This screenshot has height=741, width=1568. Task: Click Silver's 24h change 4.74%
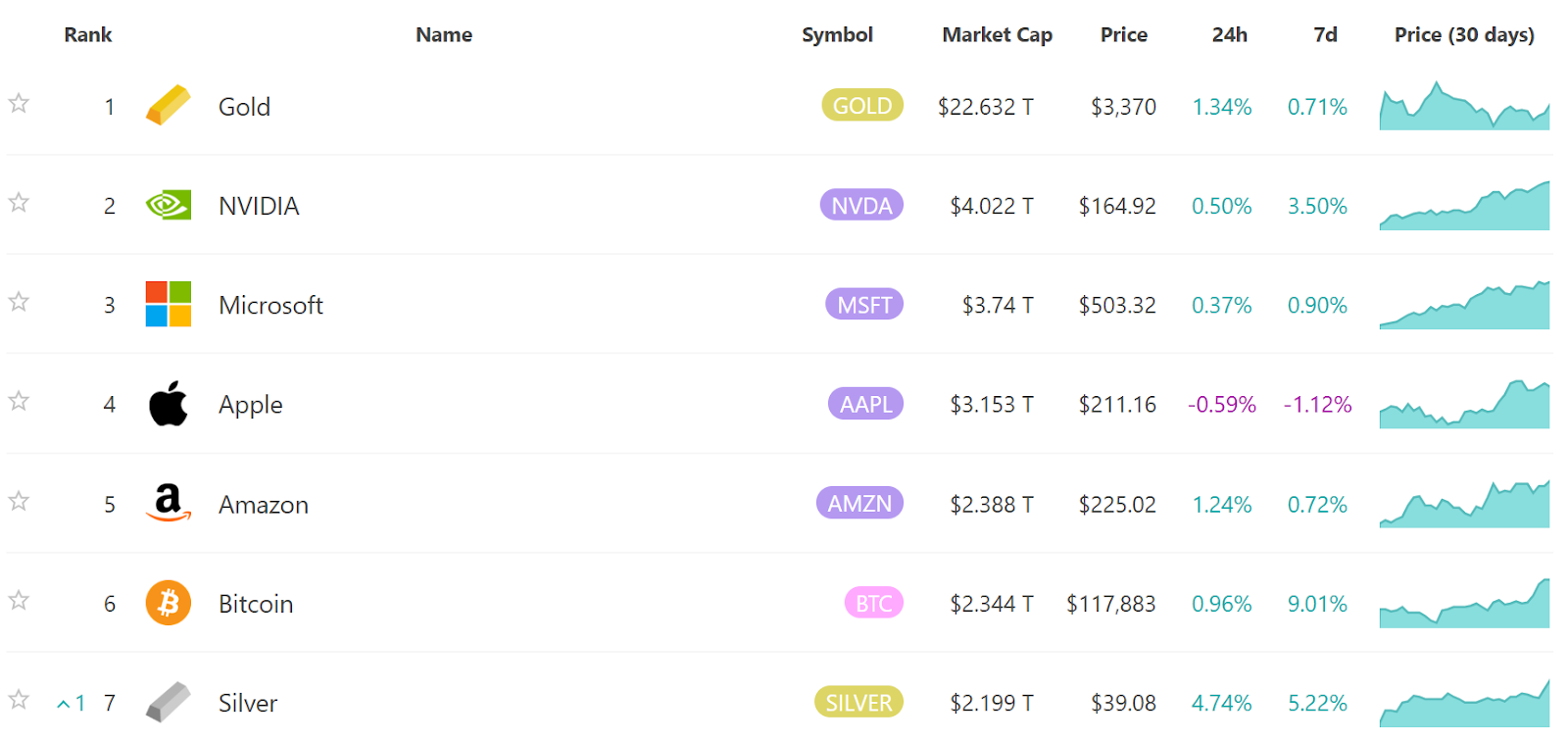1221,703
